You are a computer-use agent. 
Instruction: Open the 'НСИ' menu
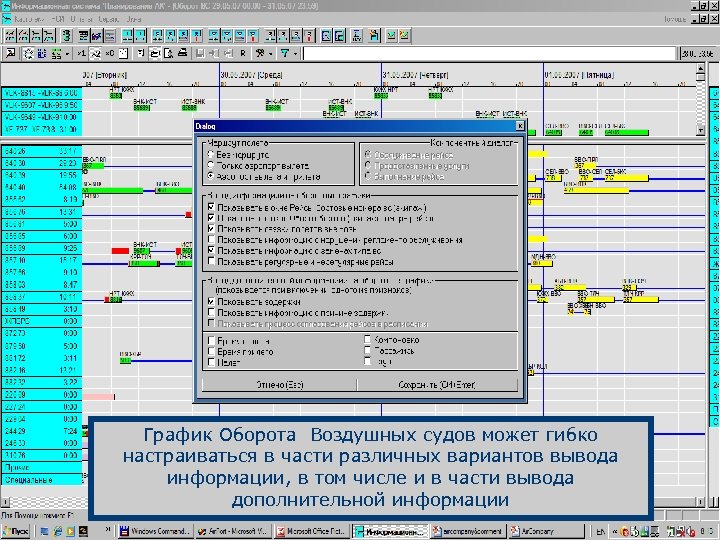(58, 19)
